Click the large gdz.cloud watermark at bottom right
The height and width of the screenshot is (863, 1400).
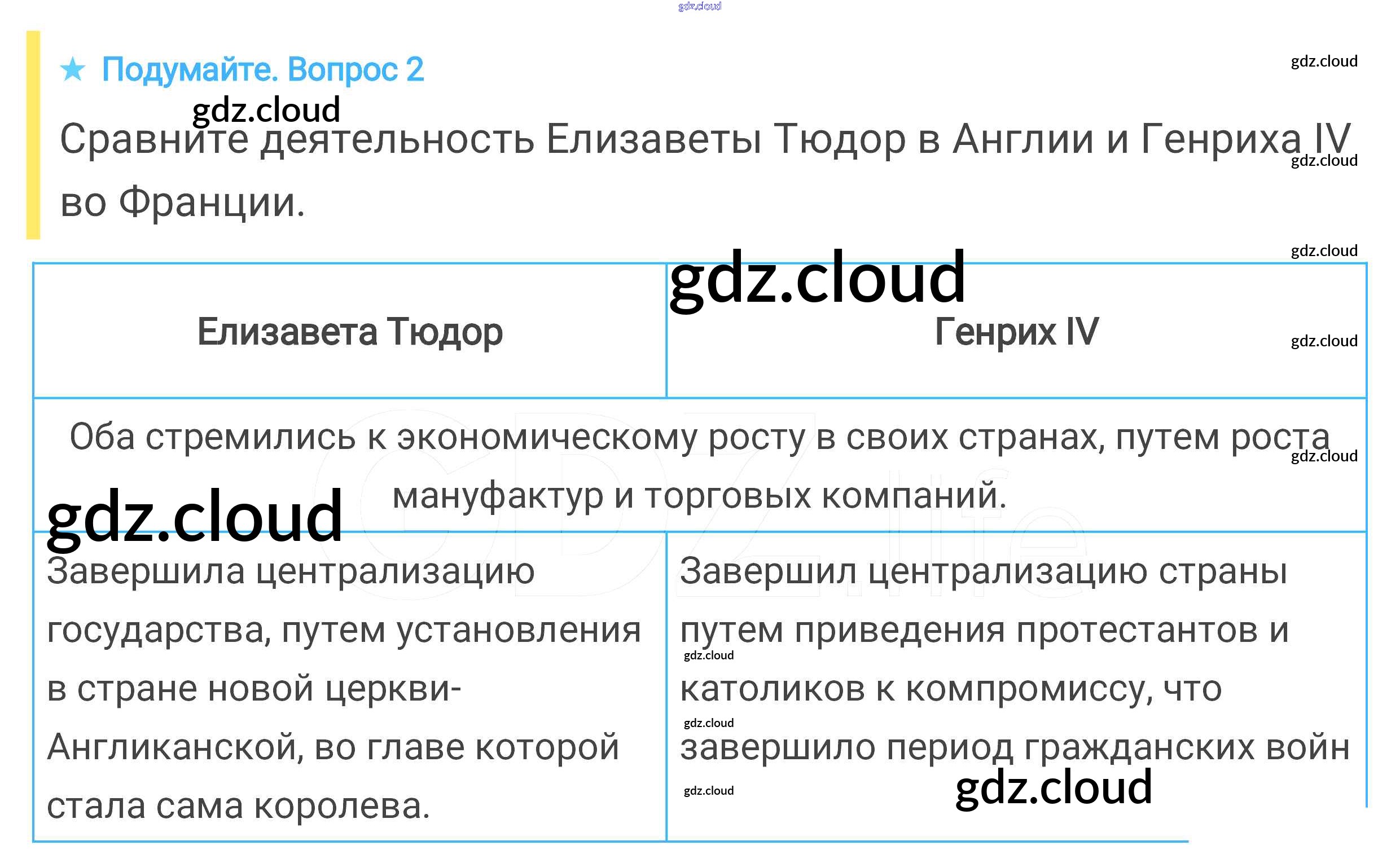tap(1054, 787)
